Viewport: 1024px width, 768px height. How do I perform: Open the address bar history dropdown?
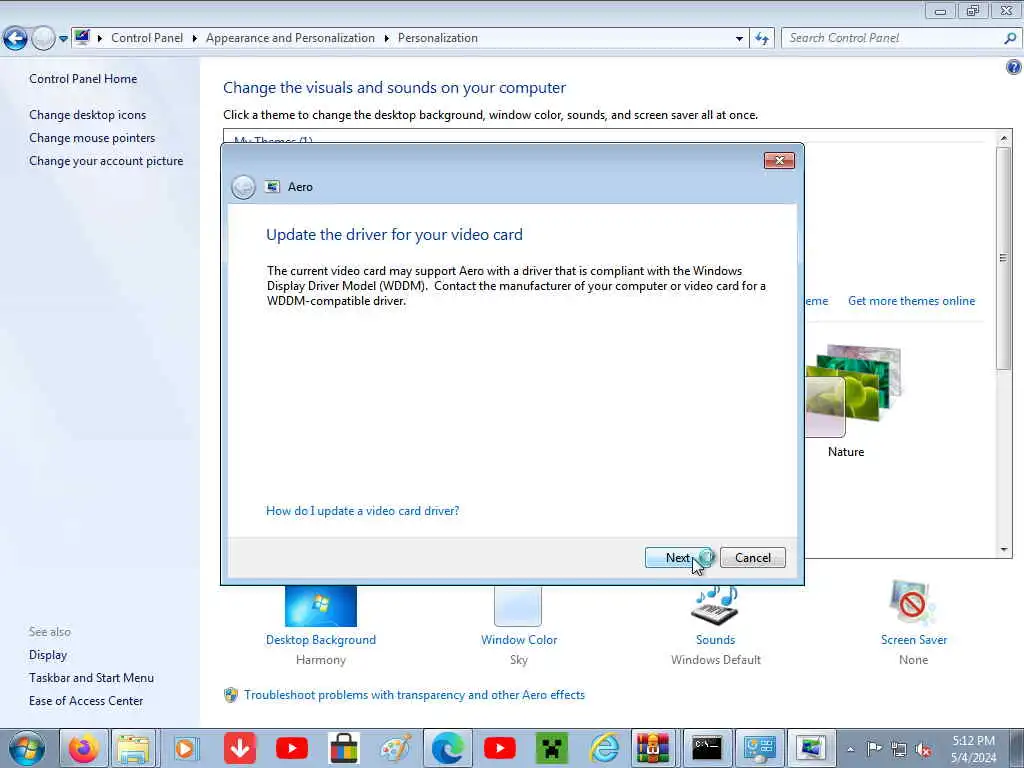pos(739,39)
